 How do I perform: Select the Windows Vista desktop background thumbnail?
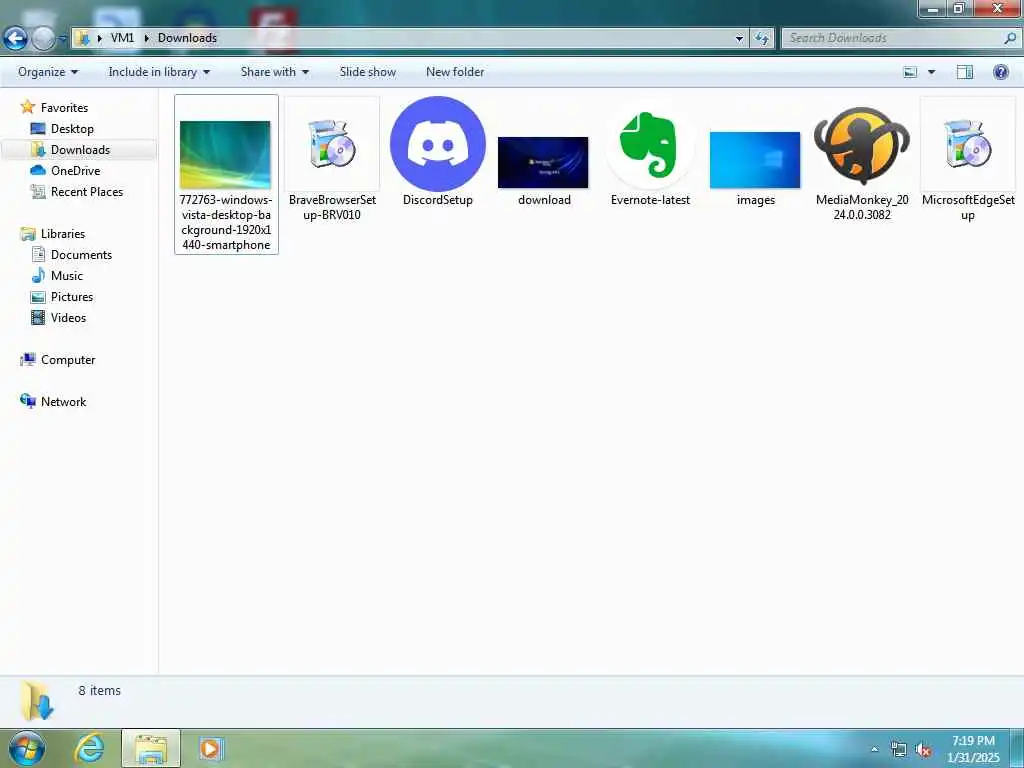coord(225,155)
